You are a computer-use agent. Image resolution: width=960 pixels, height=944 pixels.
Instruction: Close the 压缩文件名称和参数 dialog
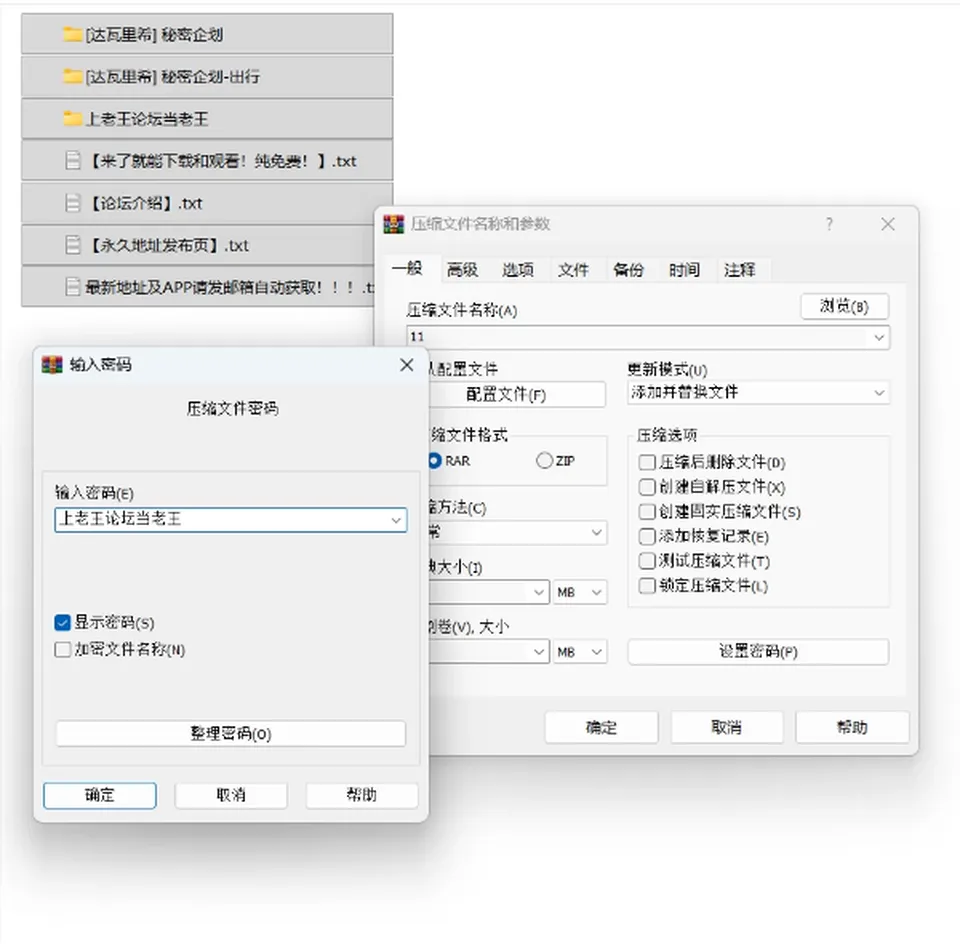click(888, 224)
